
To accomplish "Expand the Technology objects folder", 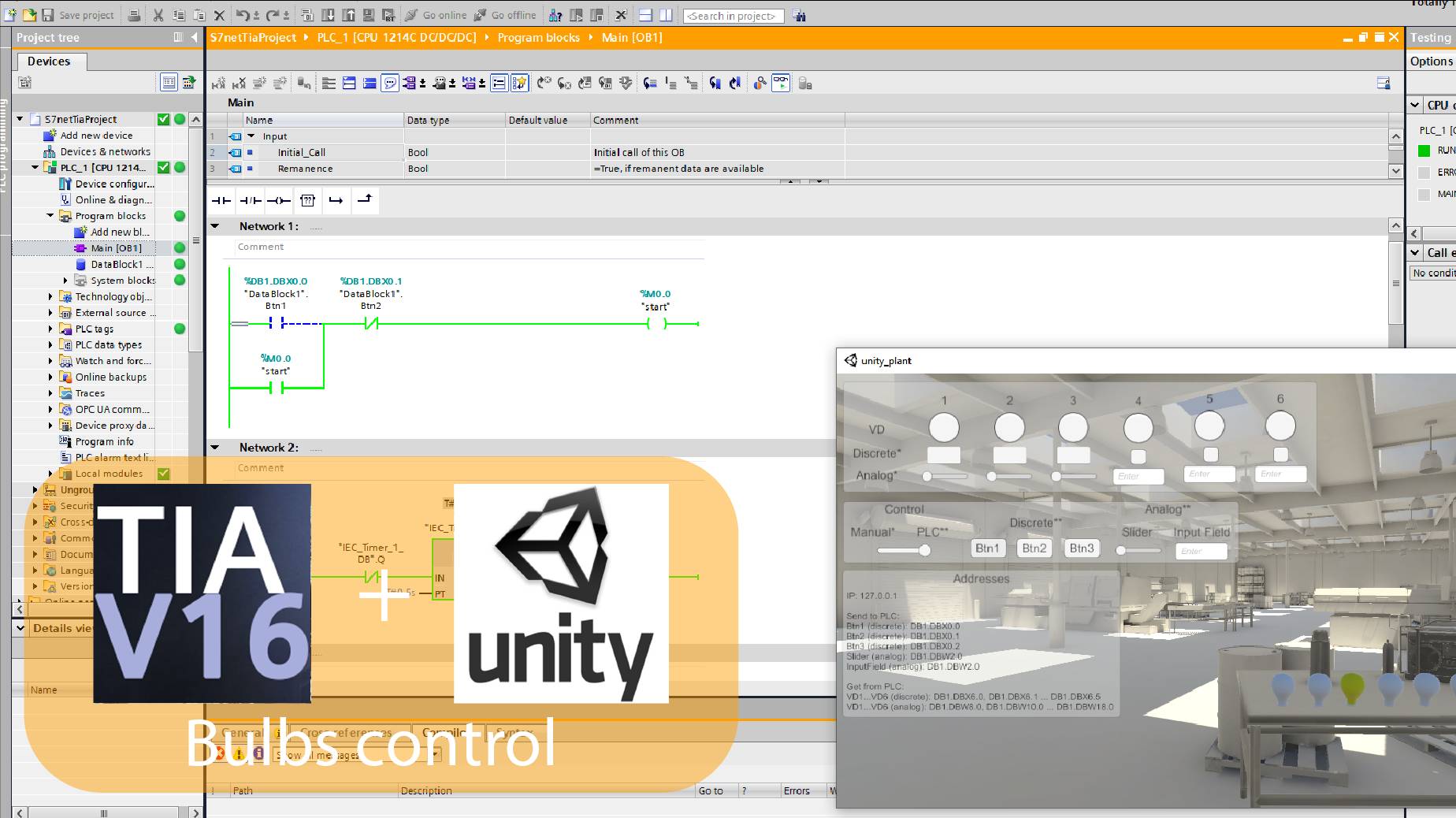I will point(50,296).
